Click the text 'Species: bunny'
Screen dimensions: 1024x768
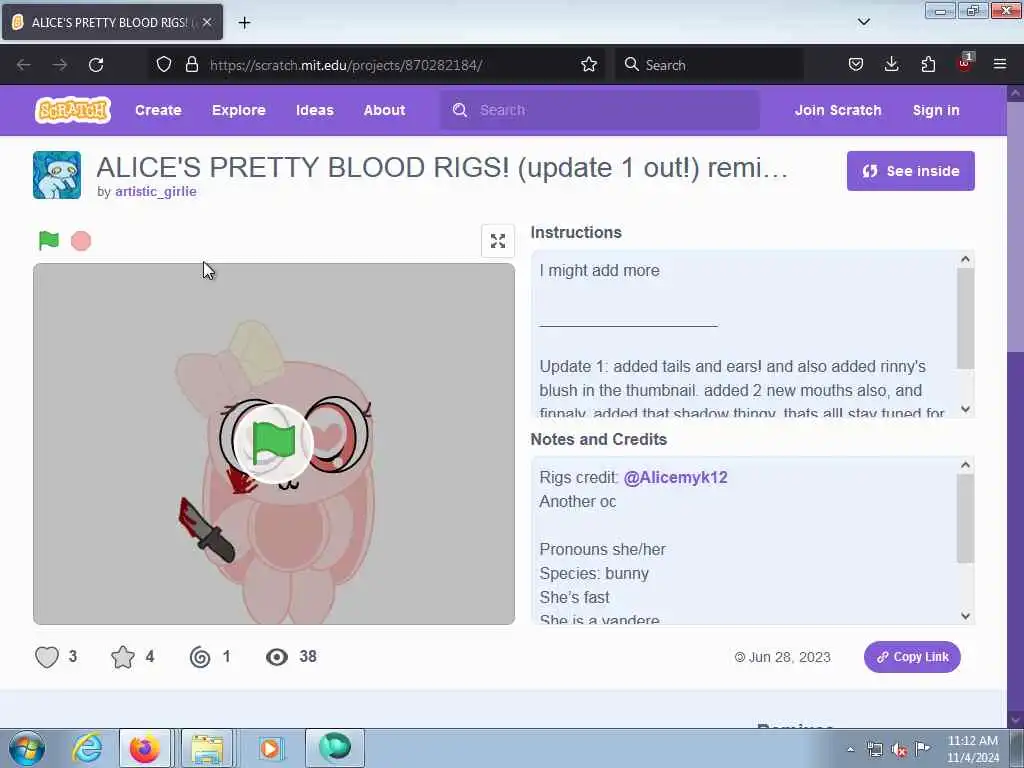(x=594, y=573)
